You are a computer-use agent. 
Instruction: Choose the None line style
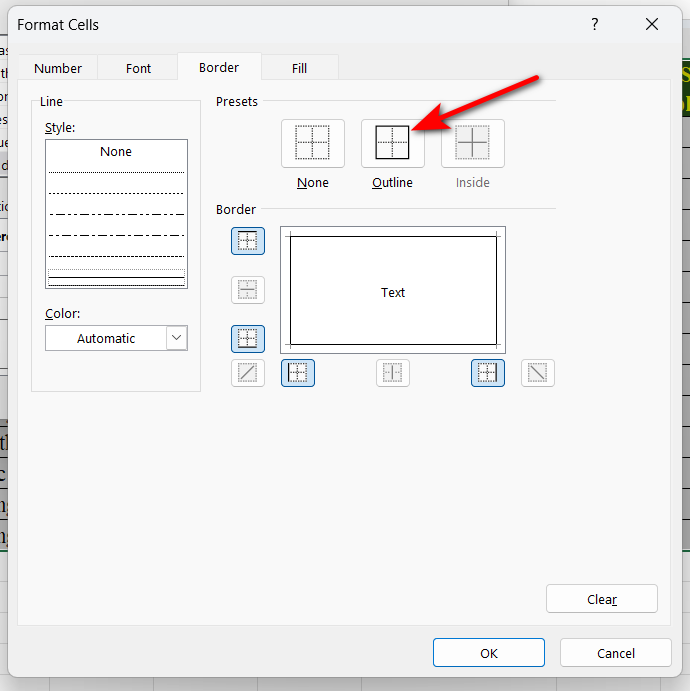(x=116, y=152)
